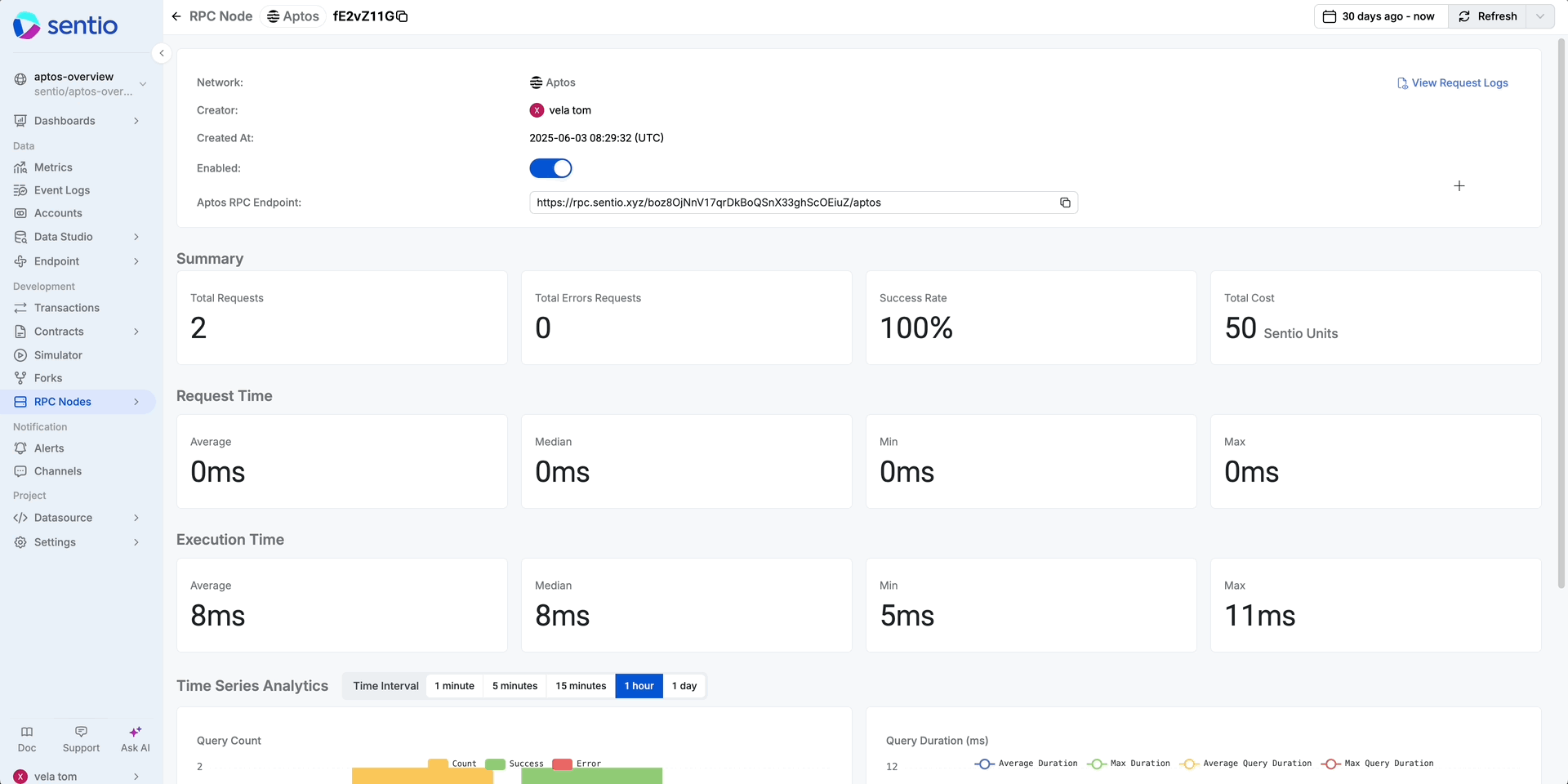Click the Transactions arrows icon

(x=20, y=308)
